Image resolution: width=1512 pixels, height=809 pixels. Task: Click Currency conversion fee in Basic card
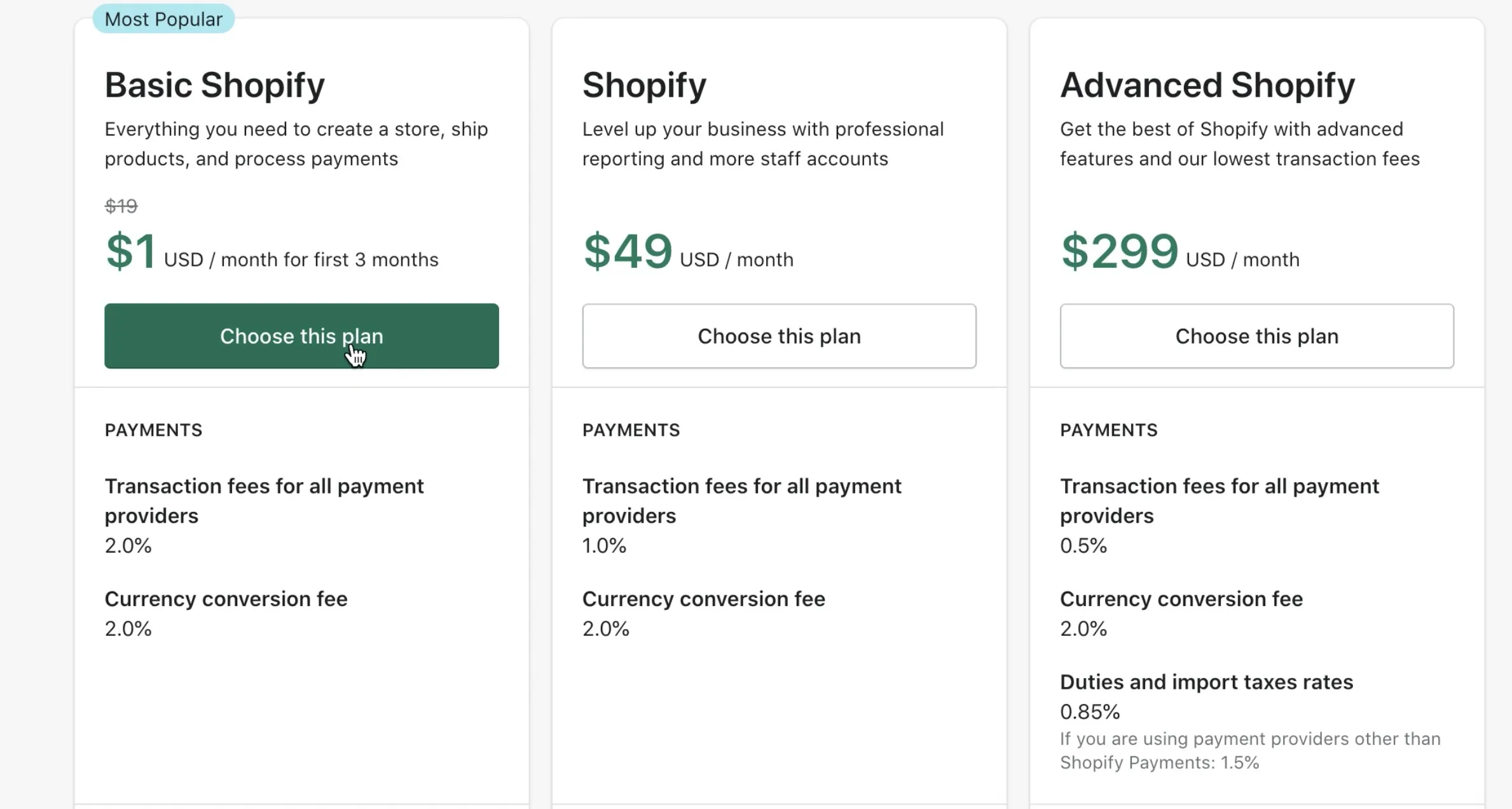(226, 598)
